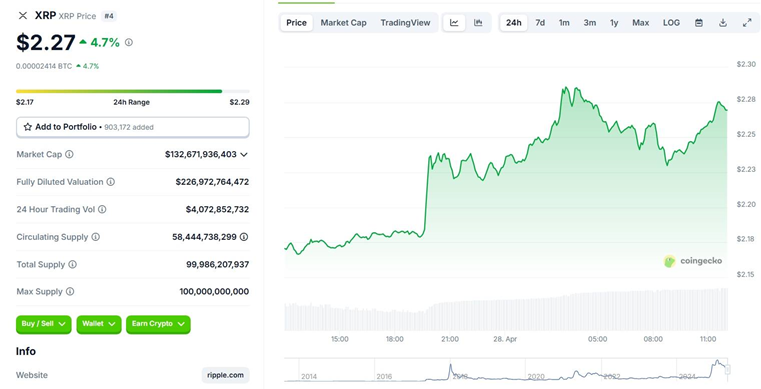This screenshot has height=389, width=761.
Task: Expand the Market Cap value chevron
Action: [244, 155]
